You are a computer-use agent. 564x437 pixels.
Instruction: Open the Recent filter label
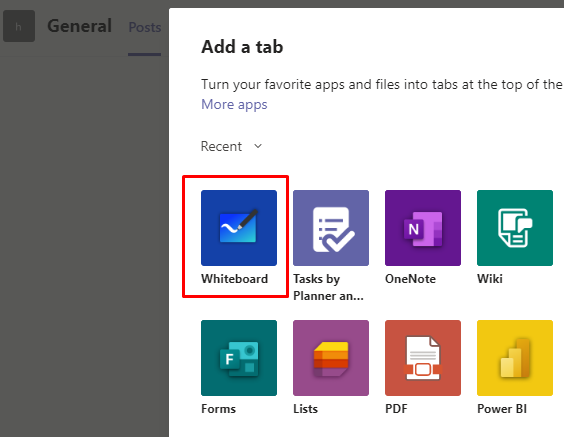coord(221,146)
